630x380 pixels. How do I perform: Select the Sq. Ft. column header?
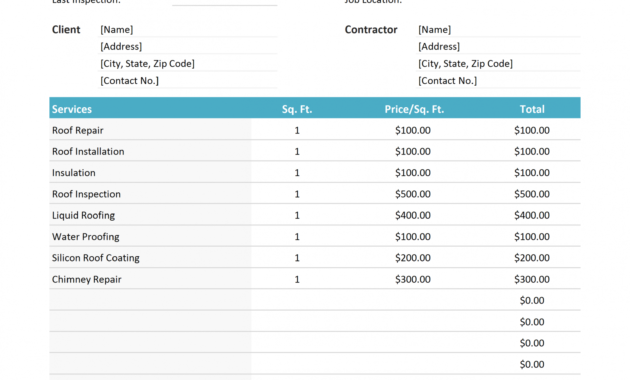tap(297, 109)
